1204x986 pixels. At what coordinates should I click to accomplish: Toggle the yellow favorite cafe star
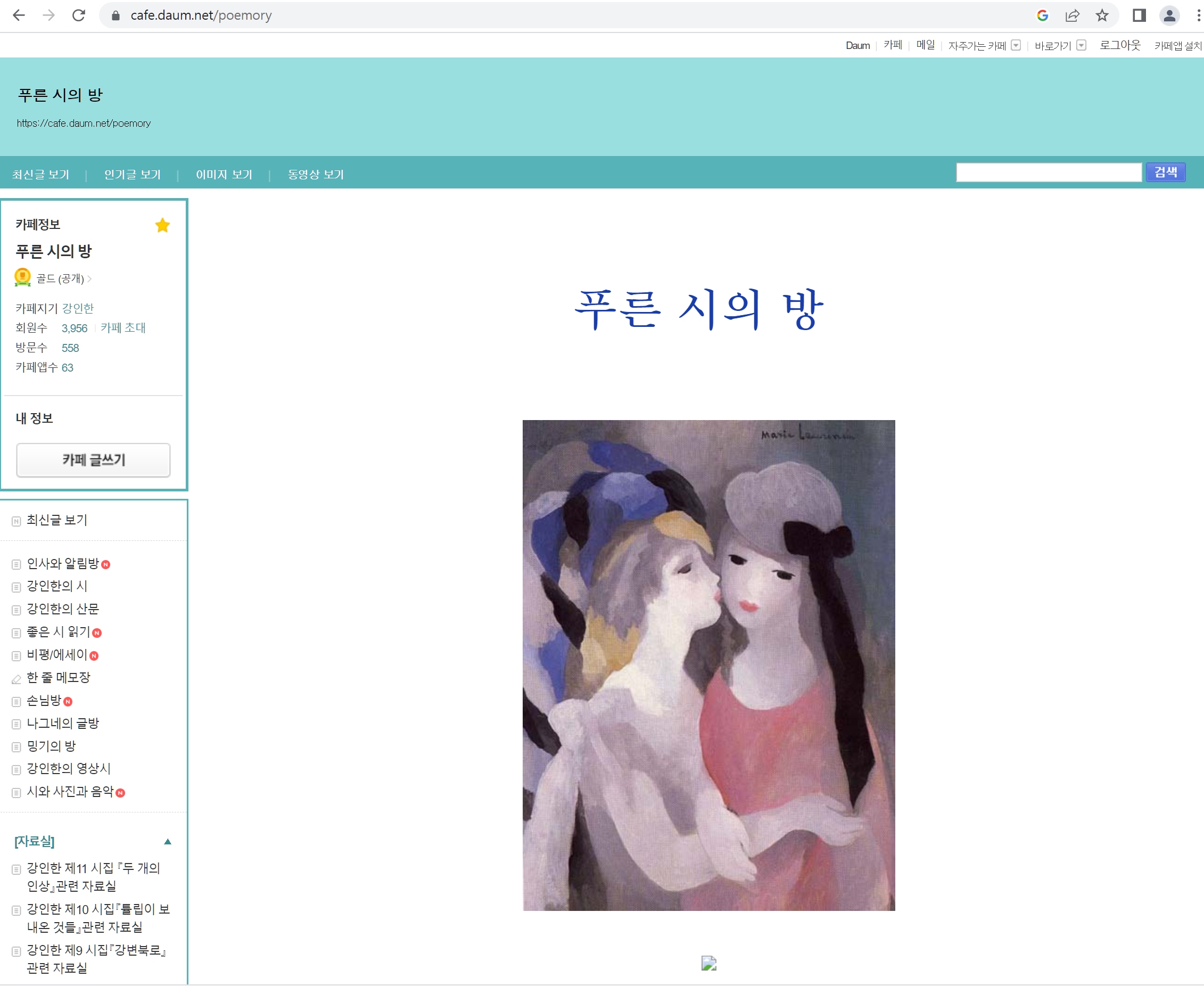point(162,225)
